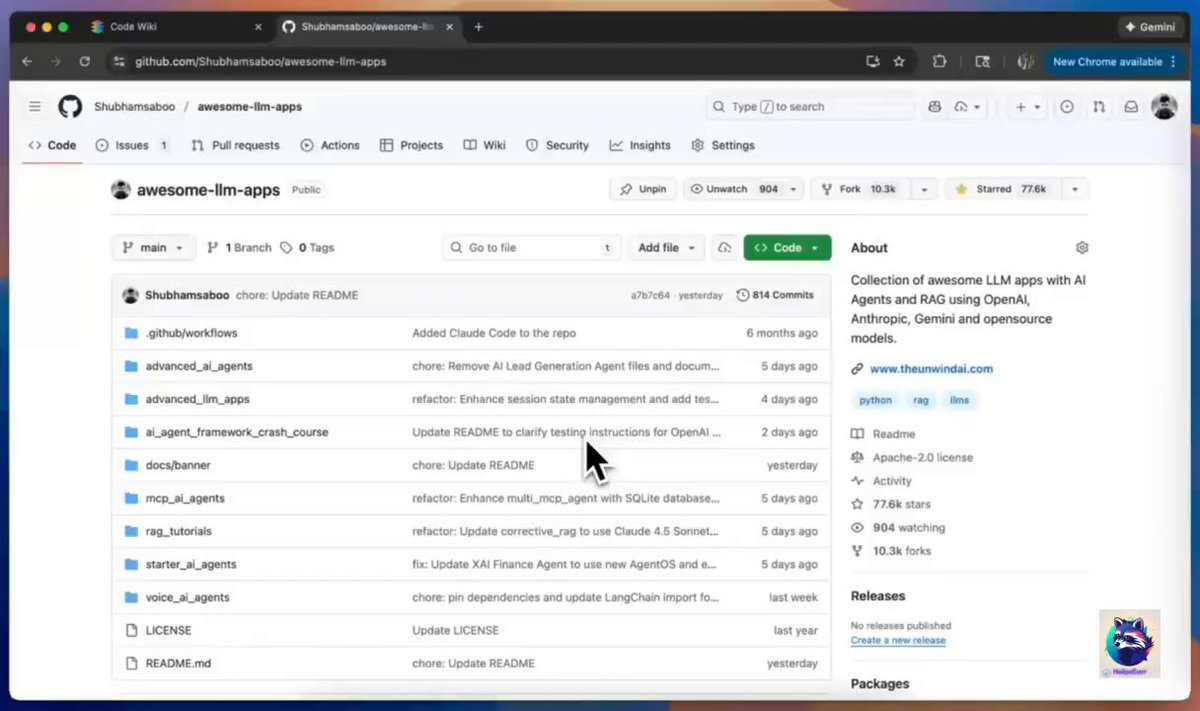This screenshot has height=711, width=1200.
Task: Bookmark this page with the star icon
Action: [899, 61]
